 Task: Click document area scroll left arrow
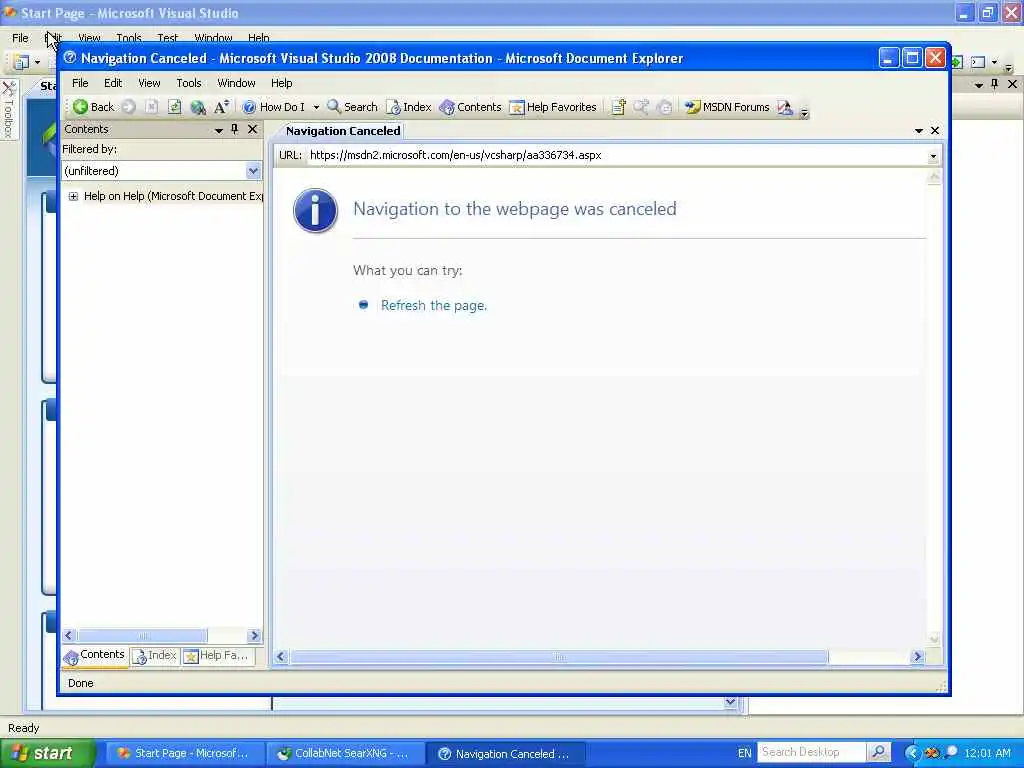coord(281,656)
